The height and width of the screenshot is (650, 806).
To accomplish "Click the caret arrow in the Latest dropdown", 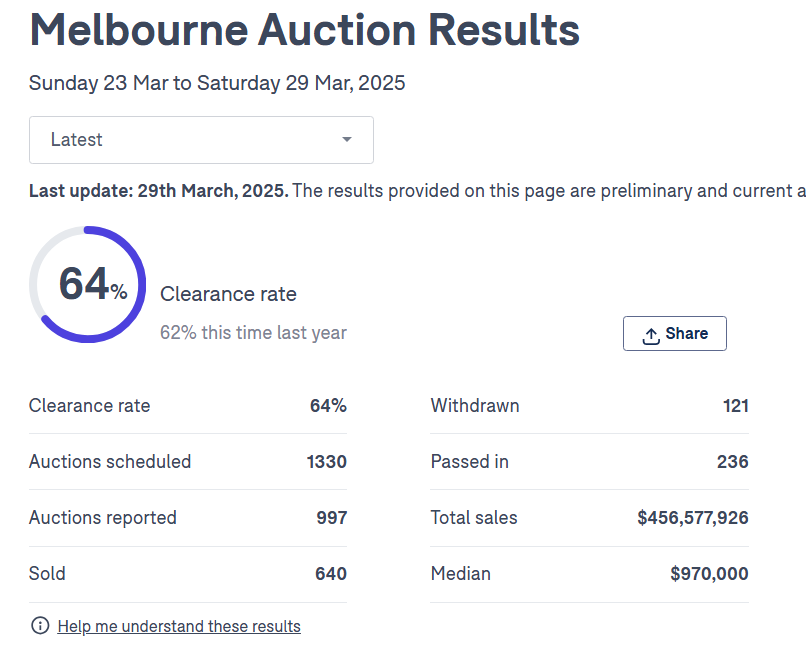I will pos(347,140).
